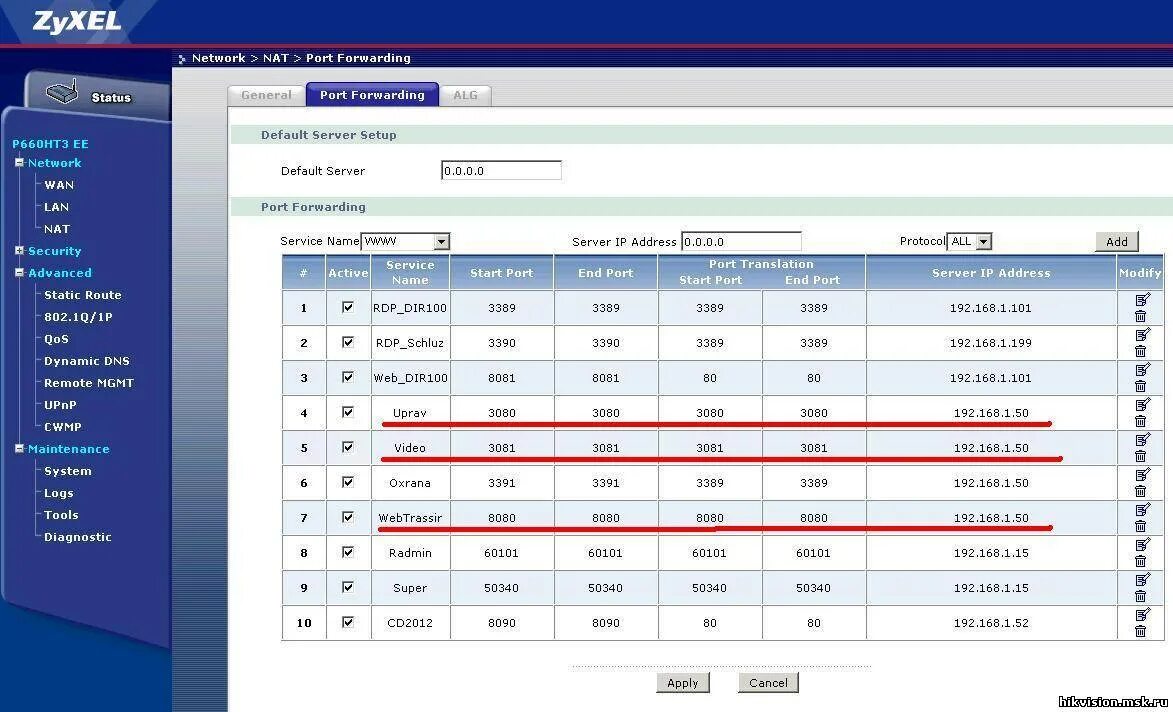Delete the RDP_Schluz rule
This screenshot has height=712, width=1173.
1140,352
